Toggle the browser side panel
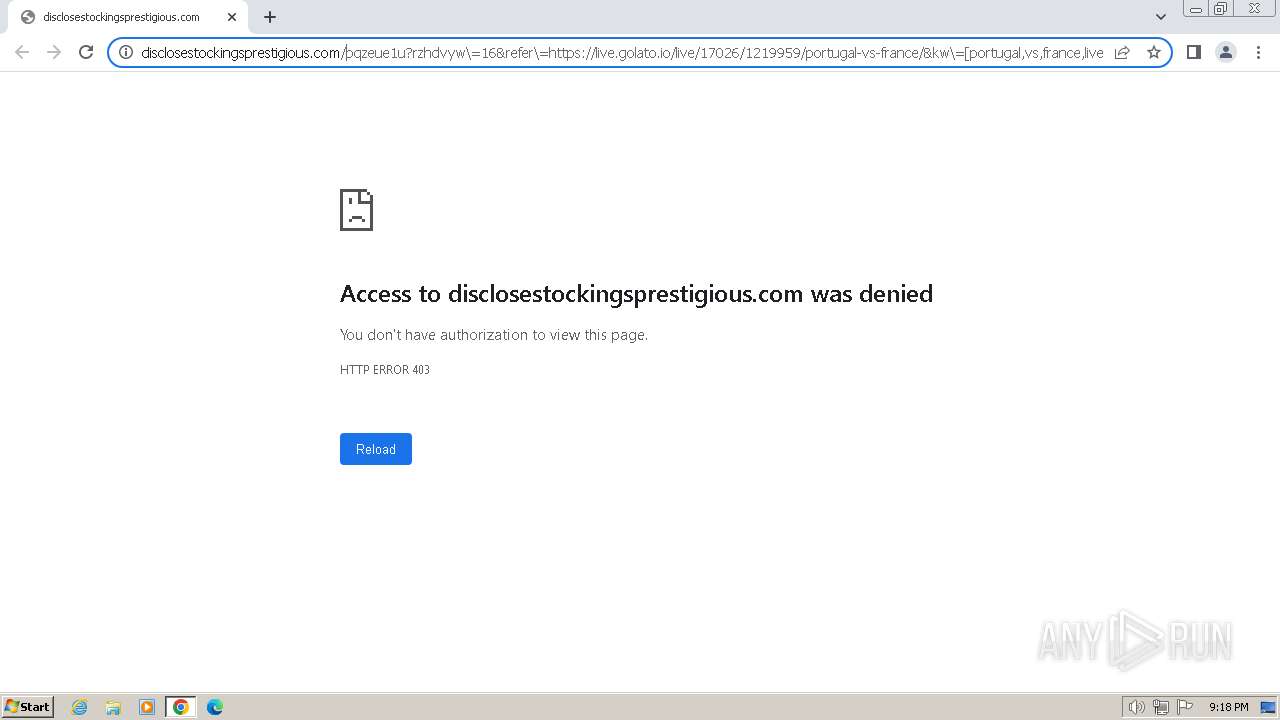 point(1193,52)
